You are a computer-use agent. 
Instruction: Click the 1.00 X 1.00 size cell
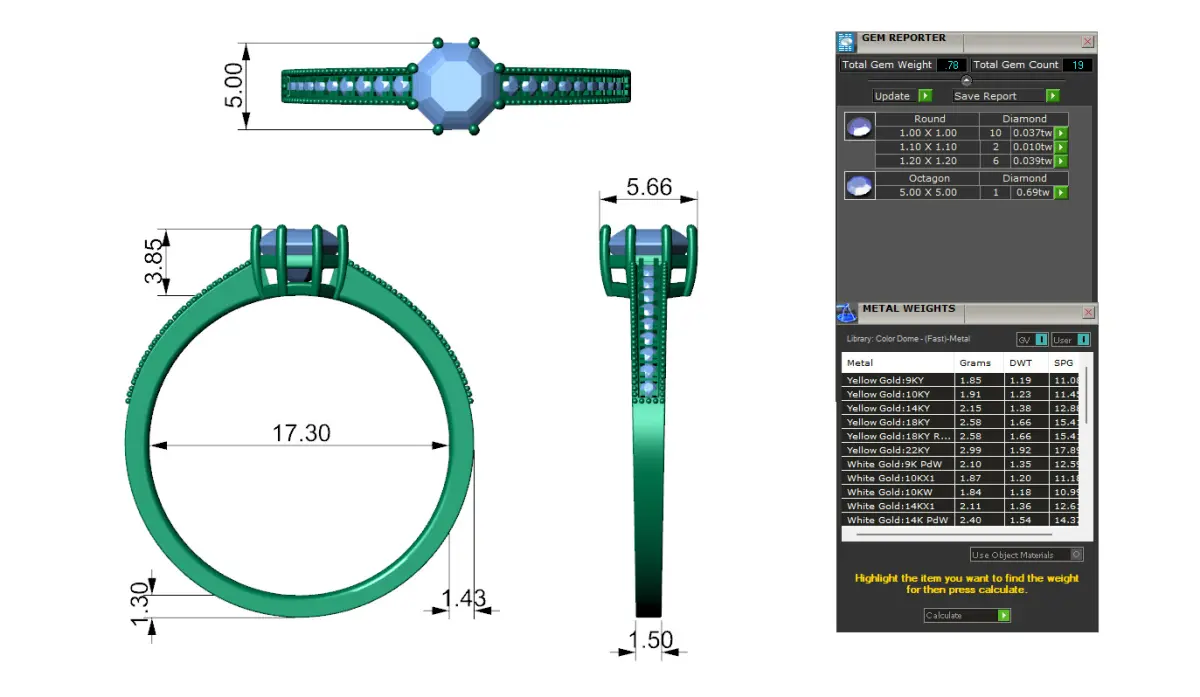[x=928, y=133]
